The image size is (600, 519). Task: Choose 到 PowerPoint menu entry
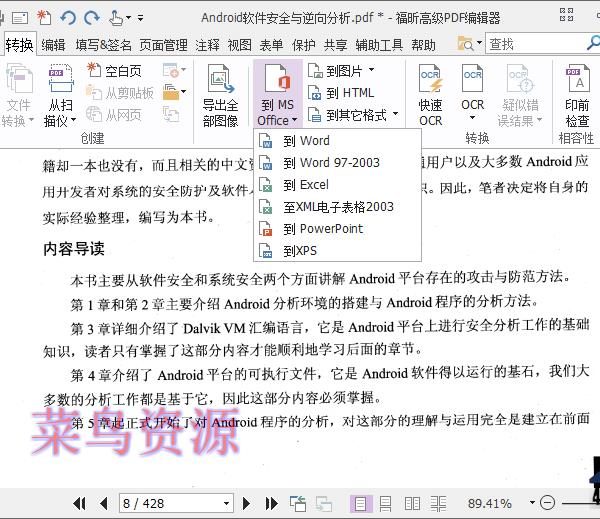tap(322, 229)
